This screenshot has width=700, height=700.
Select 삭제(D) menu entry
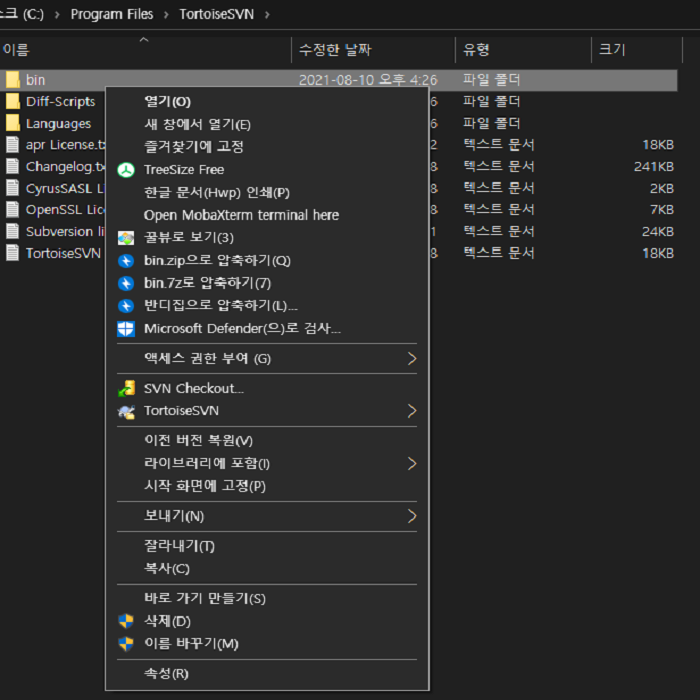click(x=267, y=621)
